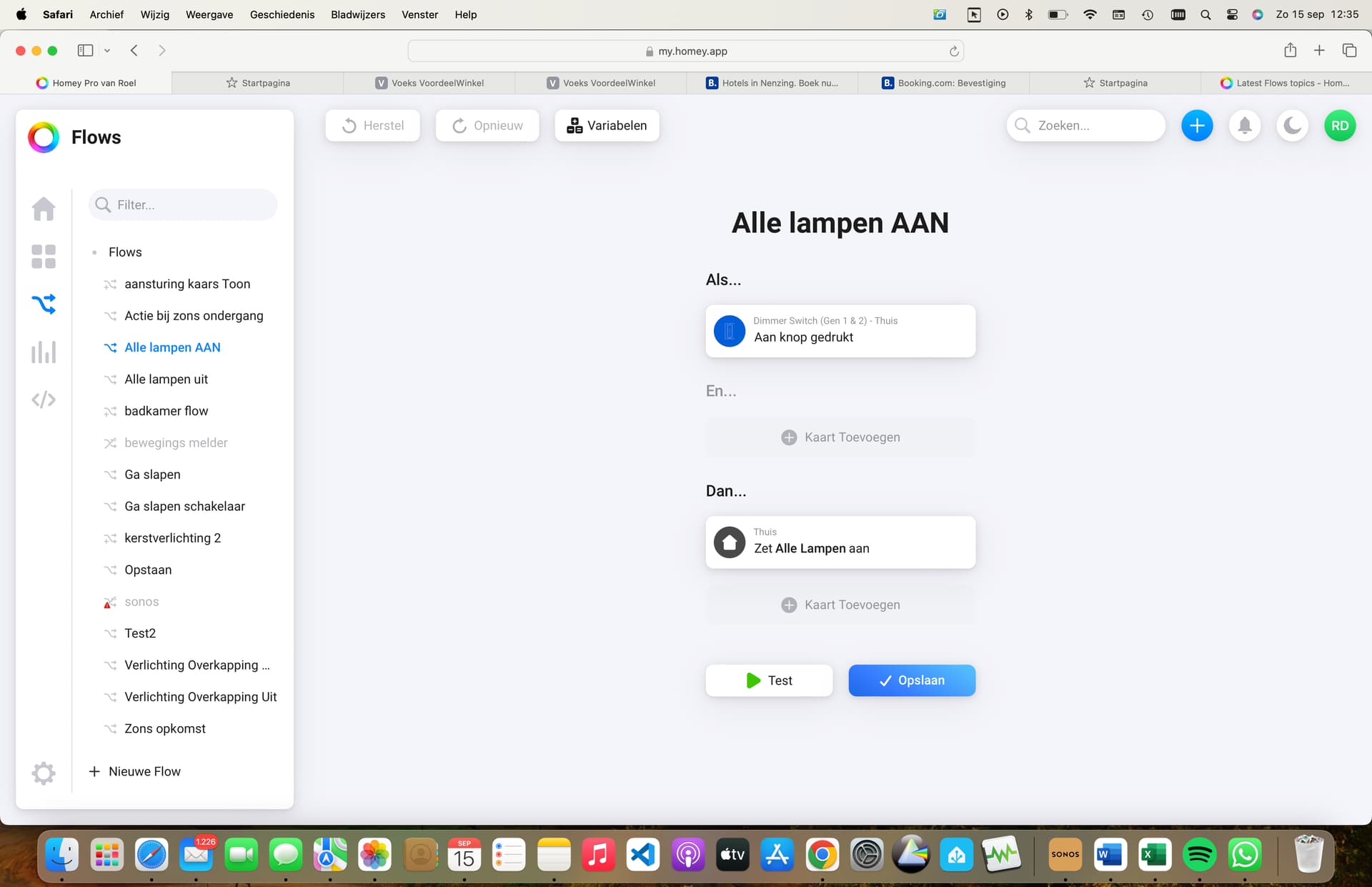Toggle dark mode moon icon
Image resolution: width=1372 pixels, height=887 pixels.
tap(1292, 126)
